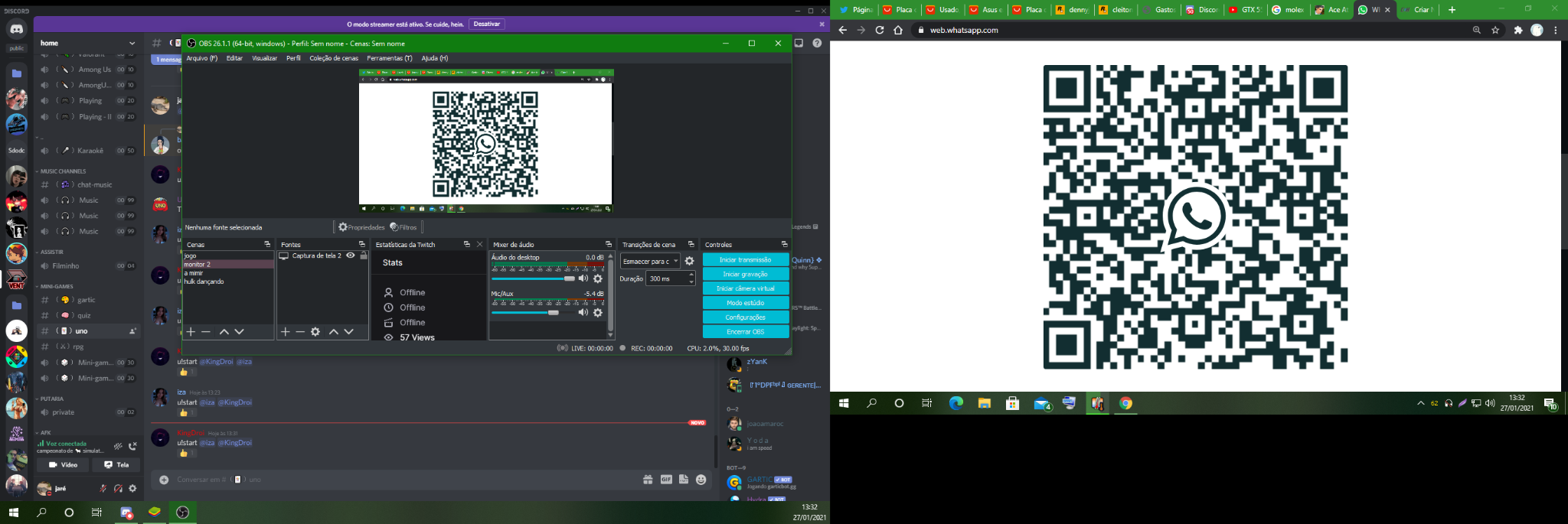Open Arquivo menu in OBS
Viewport: 1568px width, 524px height.
coord(202,58)
